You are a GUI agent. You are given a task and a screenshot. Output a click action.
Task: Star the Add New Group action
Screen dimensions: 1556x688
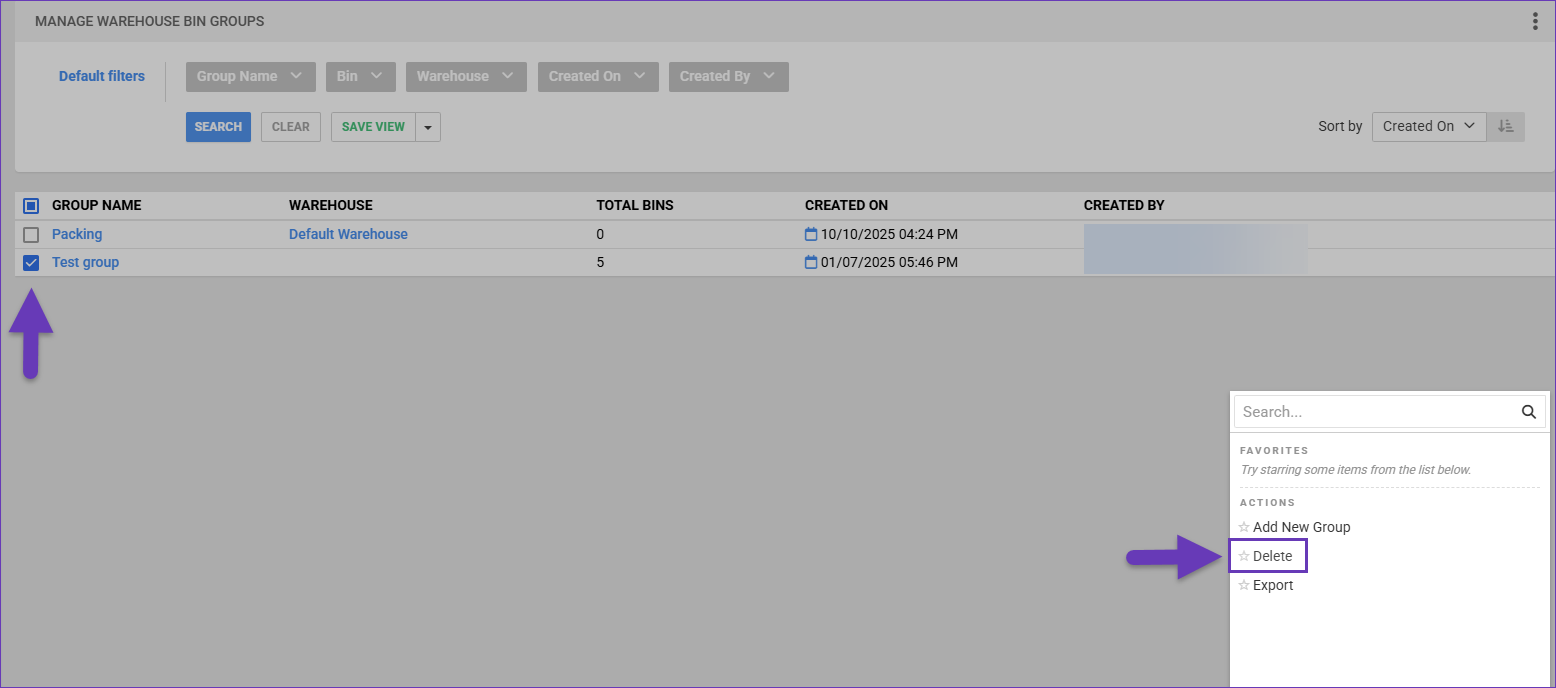(1244, 527)
